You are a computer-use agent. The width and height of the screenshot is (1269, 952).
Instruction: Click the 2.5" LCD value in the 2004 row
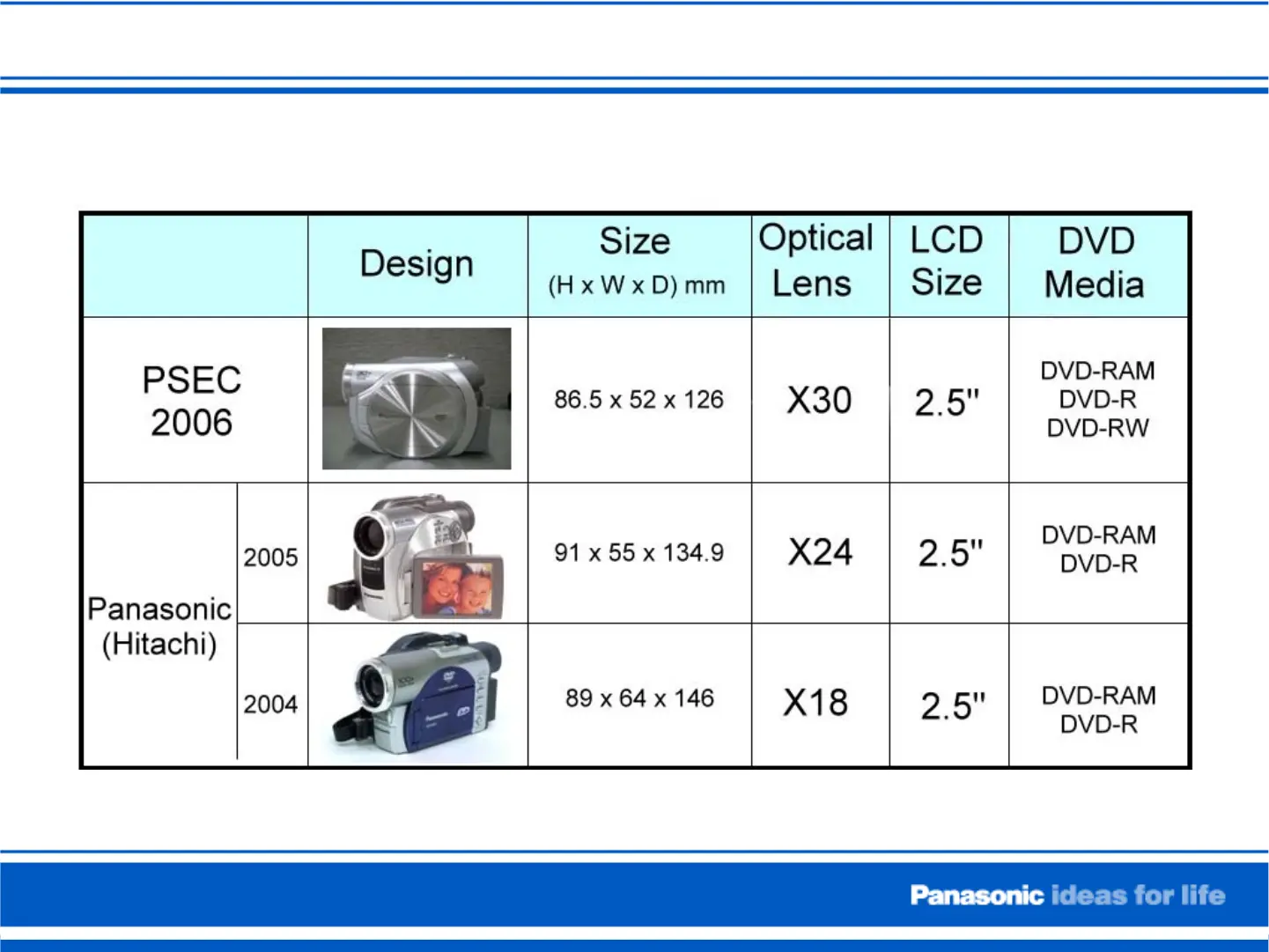953,706
